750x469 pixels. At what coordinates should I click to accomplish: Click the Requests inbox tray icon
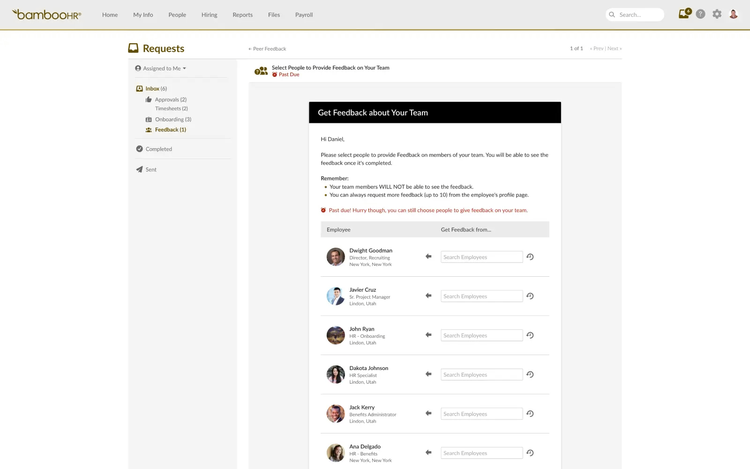(133, 48)
